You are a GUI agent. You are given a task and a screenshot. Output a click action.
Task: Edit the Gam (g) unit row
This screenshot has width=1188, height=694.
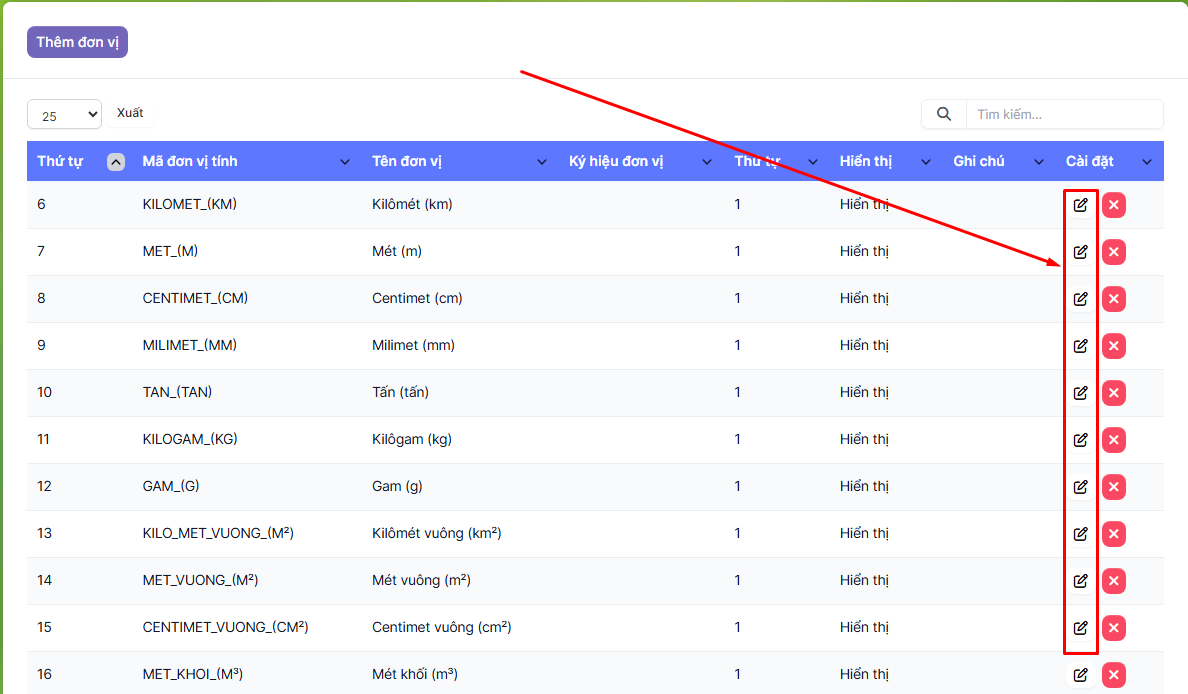click(1080, 487)
